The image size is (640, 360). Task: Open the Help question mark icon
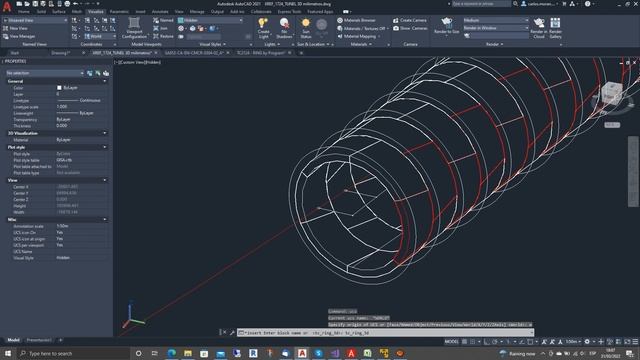[587, 4]
